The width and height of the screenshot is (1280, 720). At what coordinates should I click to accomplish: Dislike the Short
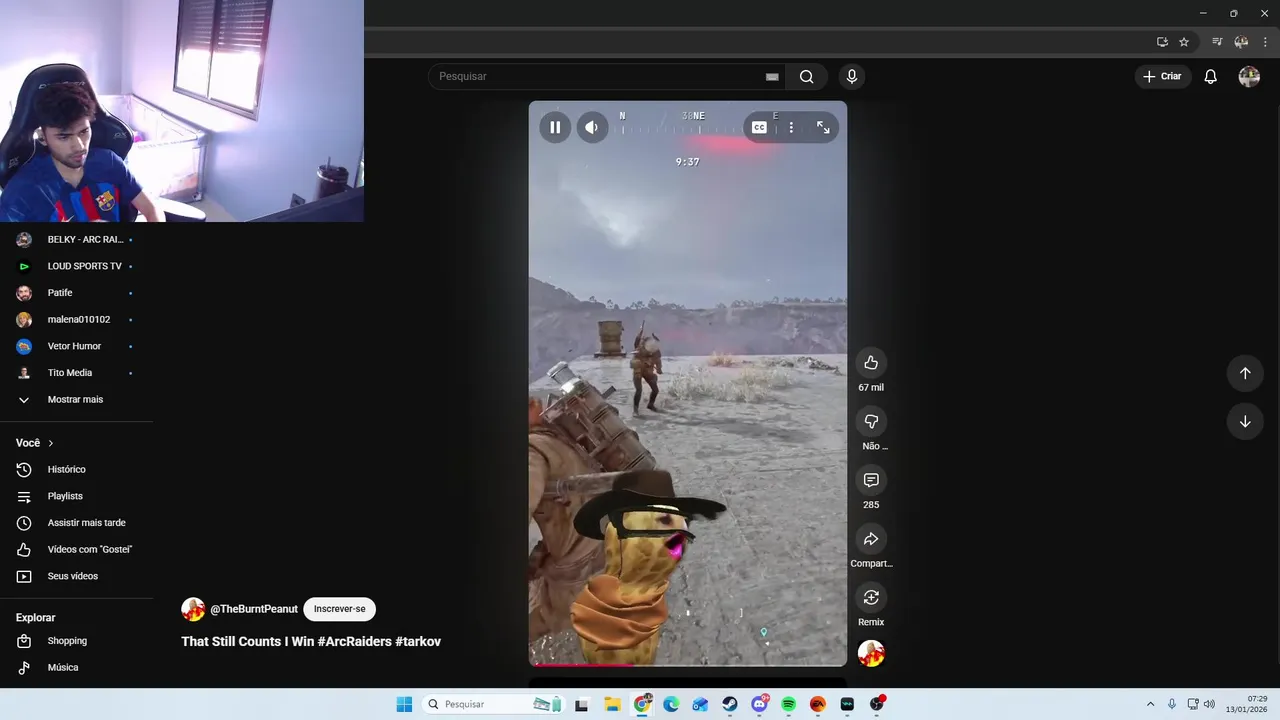(871, 421)
